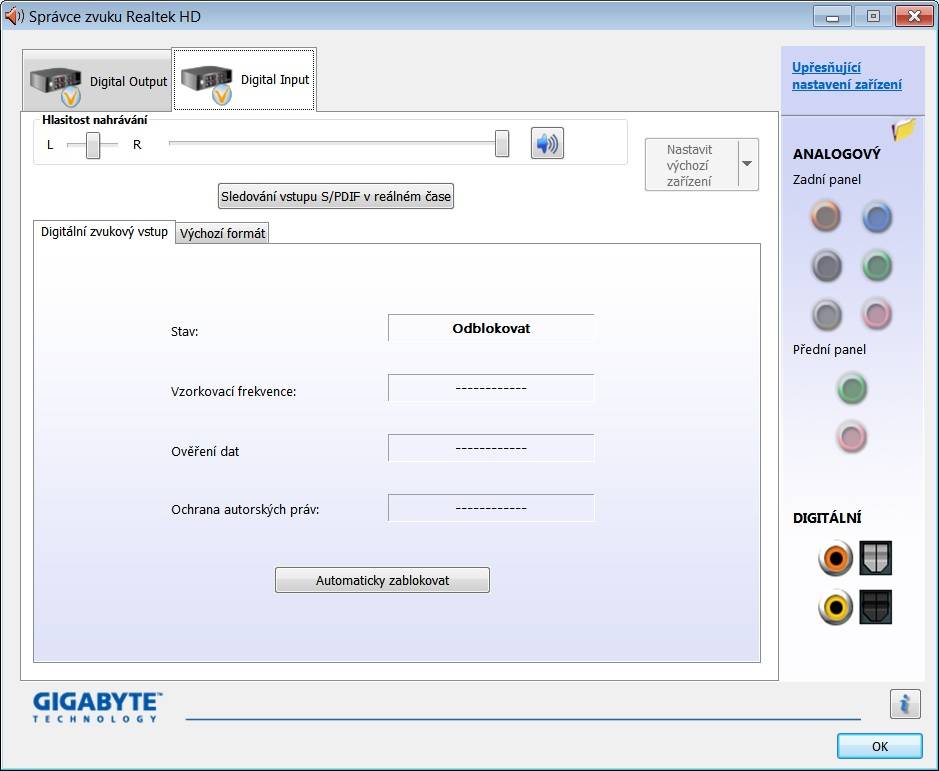Click the Realtek speaker icon in title bar
The width and height of the screenshot is (939, 771).
pyautogui.click(x=13, y=16)
